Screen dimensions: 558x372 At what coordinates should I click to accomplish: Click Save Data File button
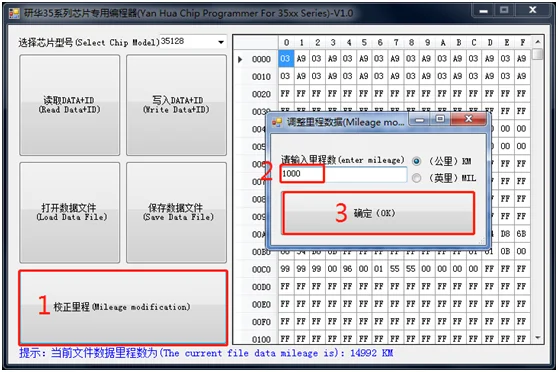176,213
